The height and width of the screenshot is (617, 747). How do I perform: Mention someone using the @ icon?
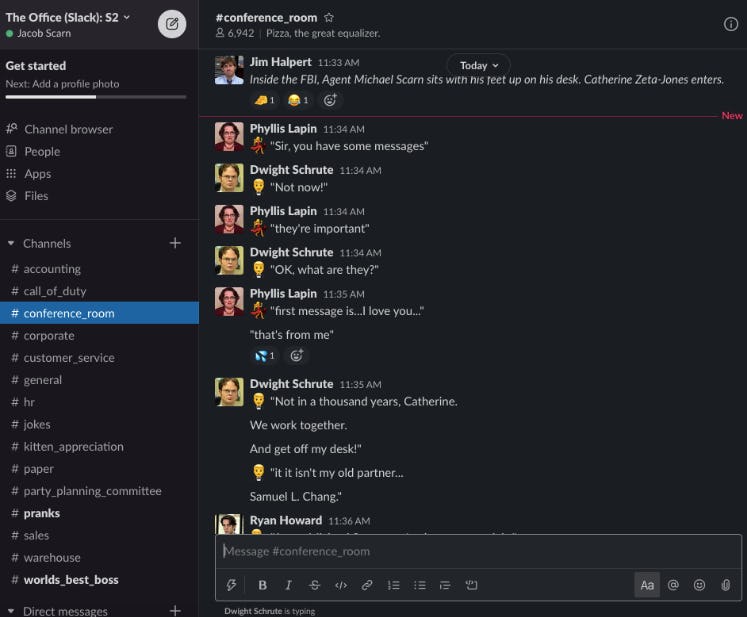coord(673,585)
